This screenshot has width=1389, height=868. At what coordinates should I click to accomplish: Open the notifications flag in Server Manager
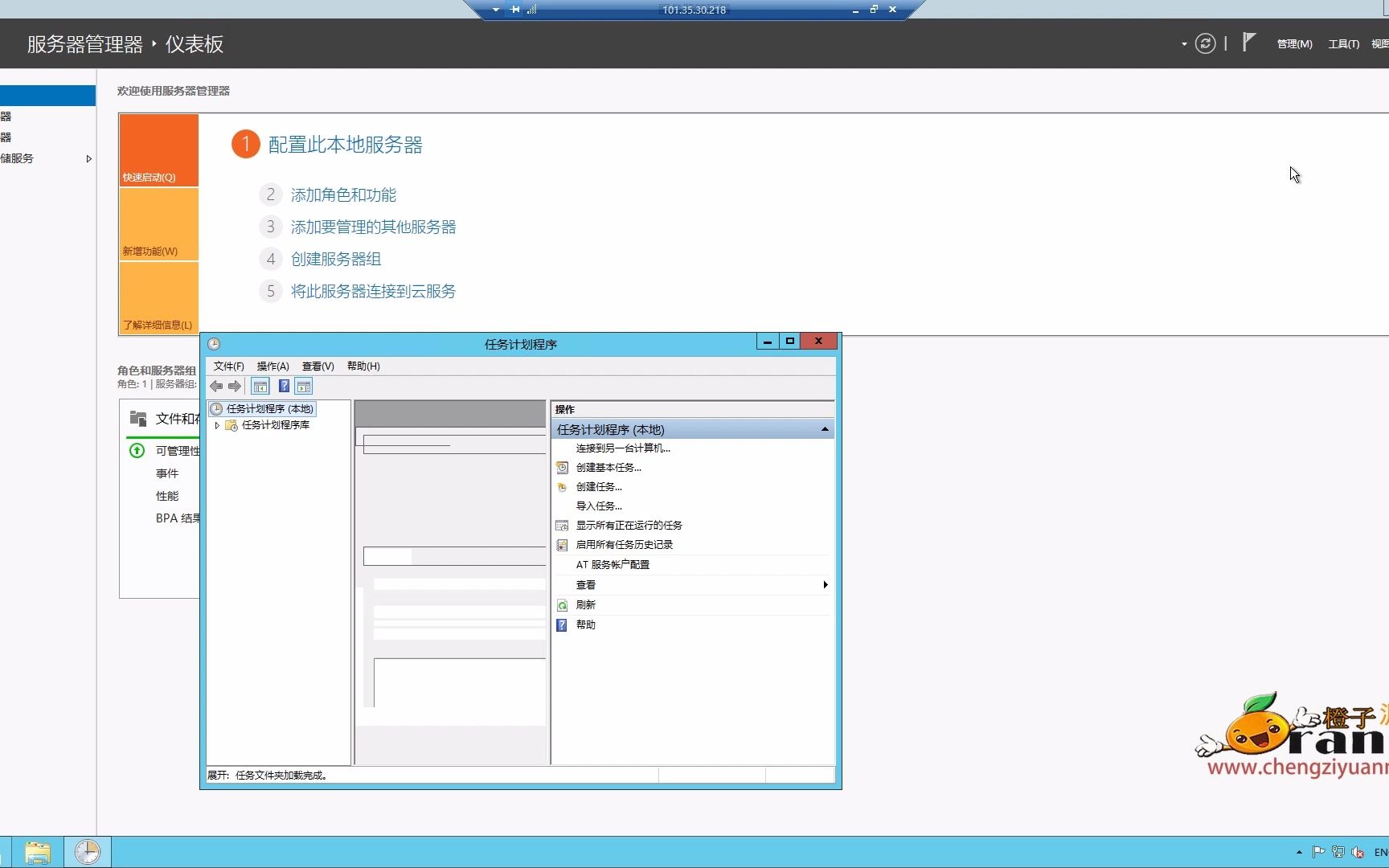point(1248,43)
